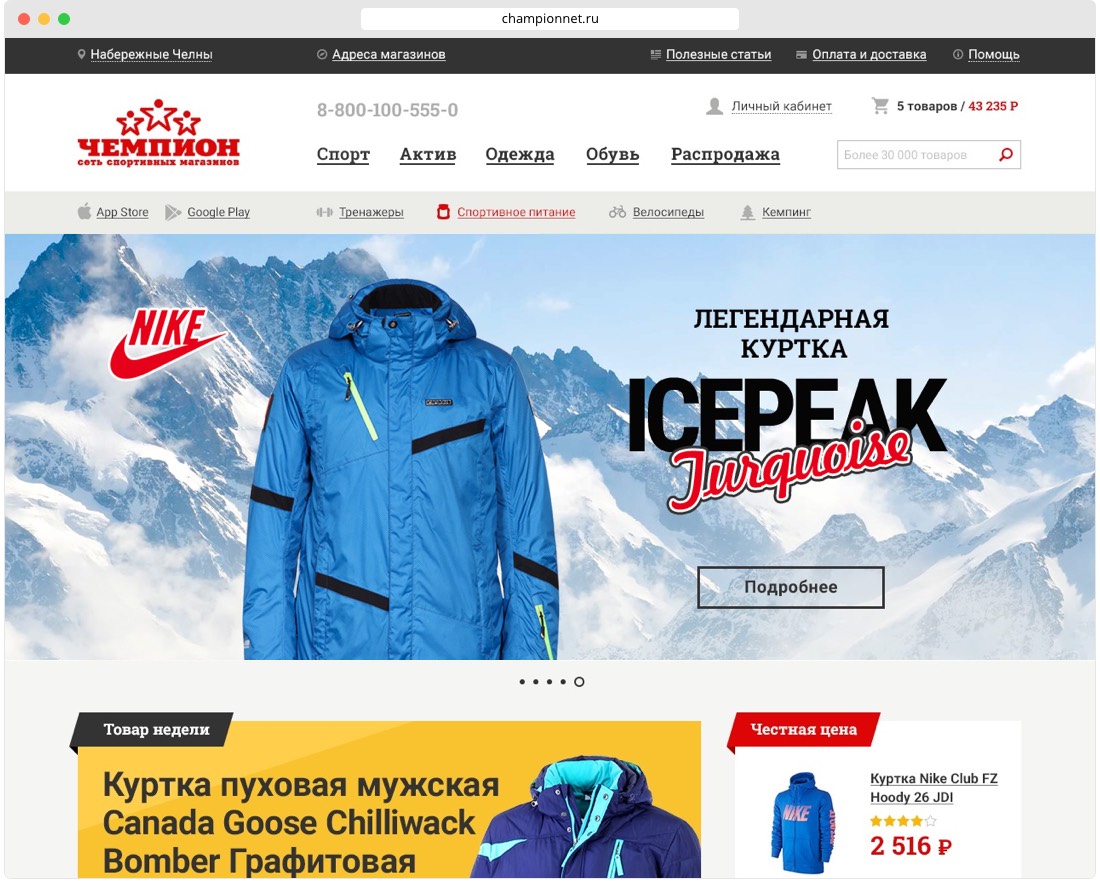Click the location pin icon by Набережные Челны
Viewport: 1100px width, 884px height.
[81, 54]
